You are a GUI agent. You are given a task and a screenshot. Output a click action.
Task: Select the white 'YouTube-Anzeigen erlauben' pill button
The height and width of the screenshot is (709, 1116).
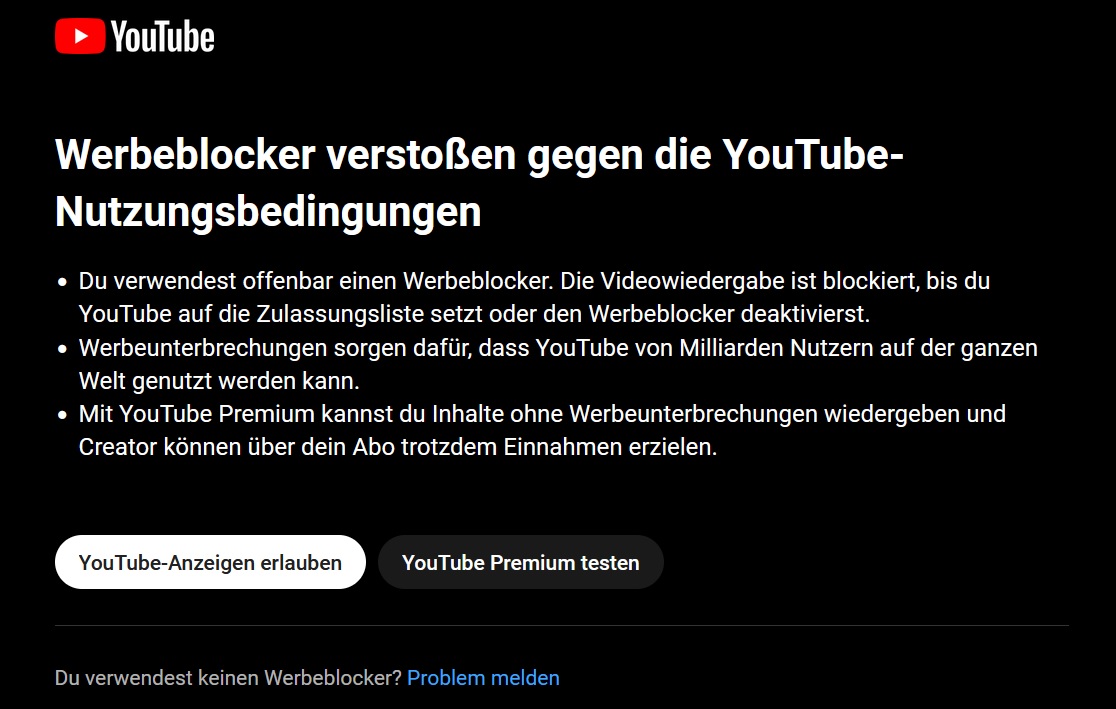tap(210, 562)
